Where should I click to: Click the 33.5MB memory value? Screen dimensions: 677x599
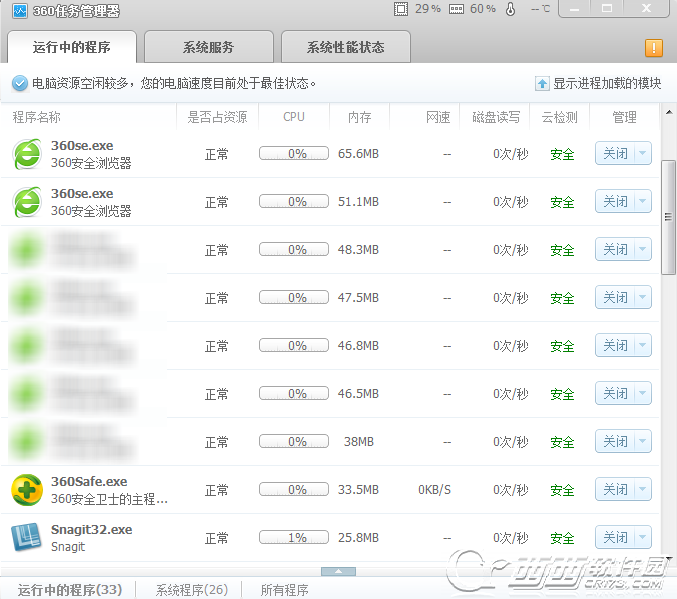point(358,490)
